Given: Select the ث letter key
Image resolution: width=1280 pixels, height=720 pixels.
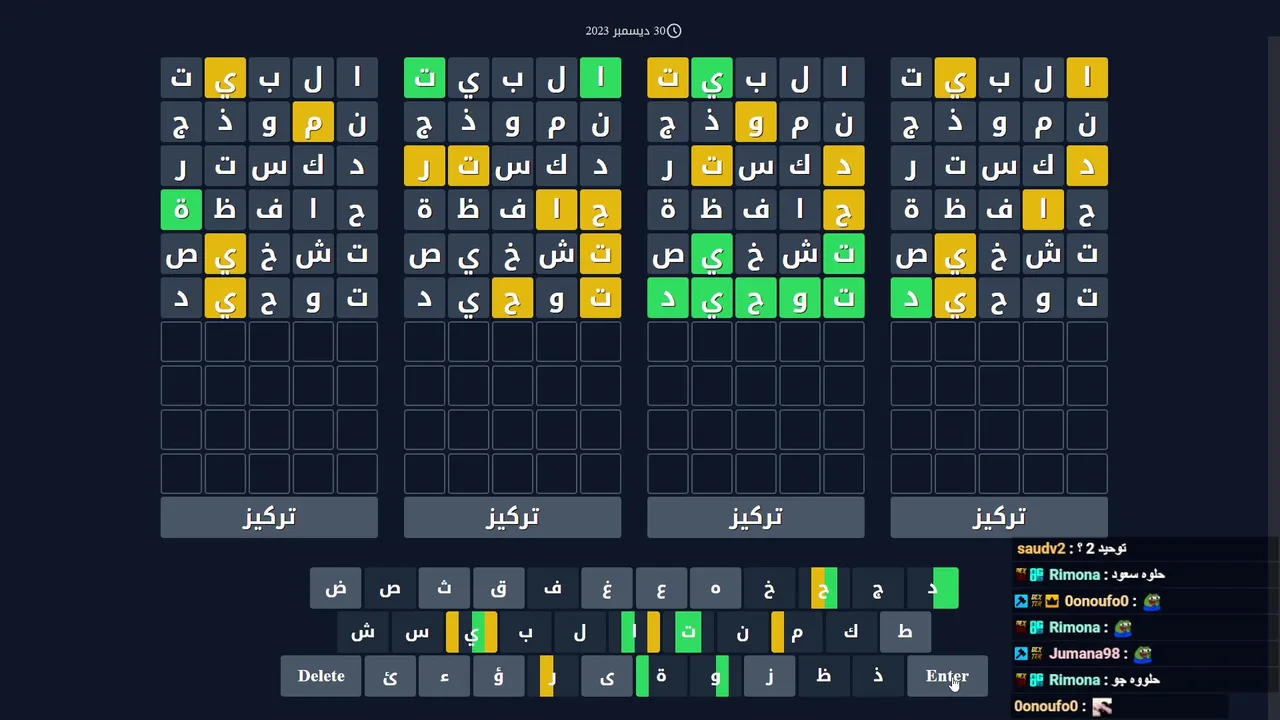Looking at the screenshot, I should [444, 588].
